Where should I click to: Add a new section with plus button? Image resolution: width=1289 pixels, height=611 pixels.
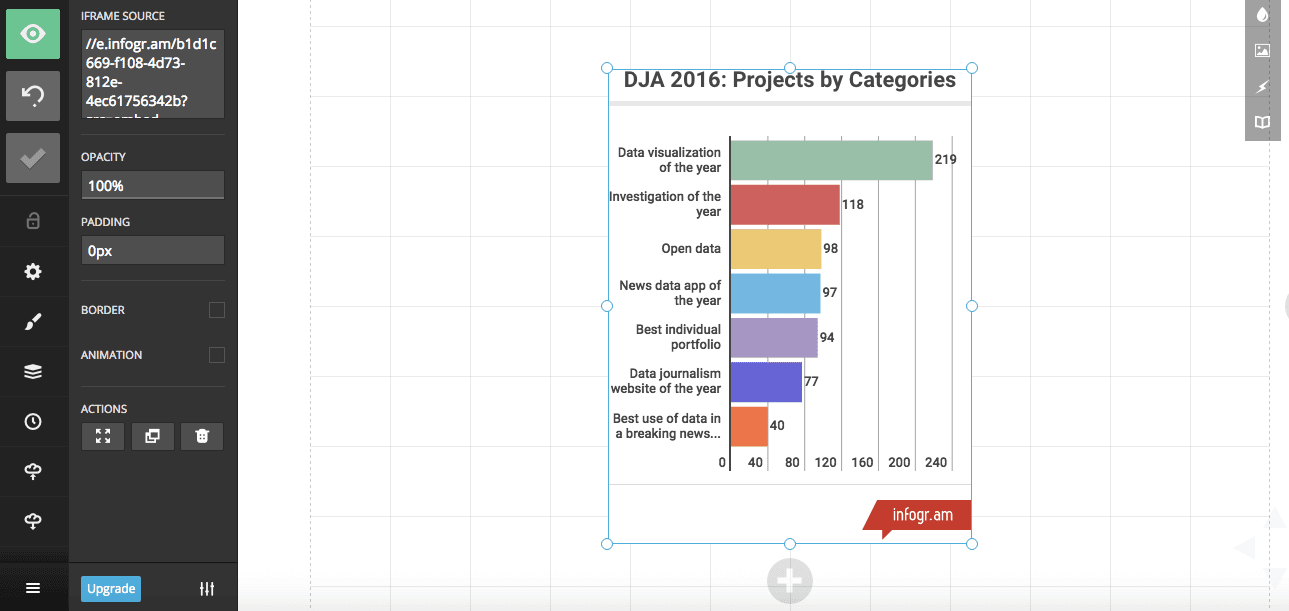pyautogui.click(x=790, y=581)
